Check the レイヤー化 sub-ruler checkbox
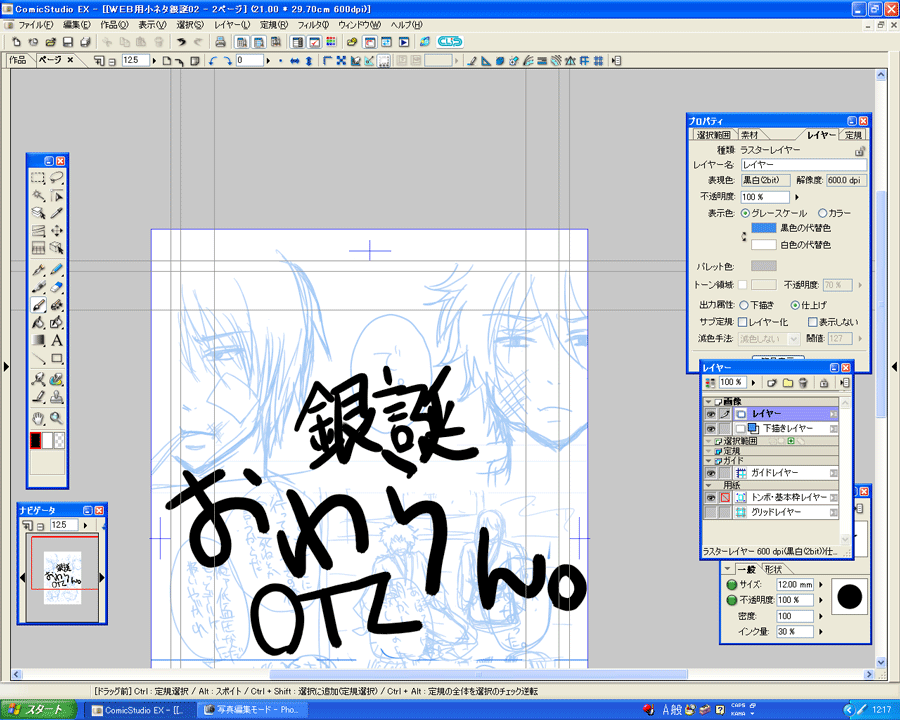 742,322
